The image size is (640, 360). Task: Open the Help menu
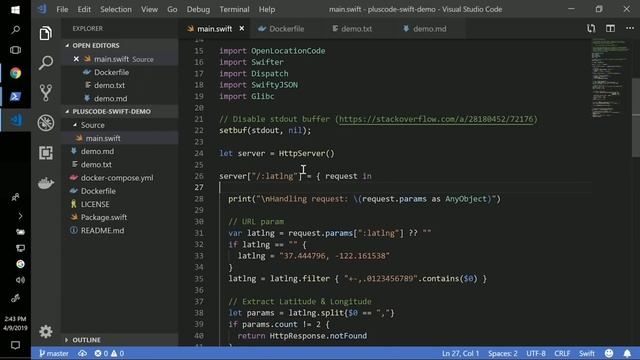[267, 9]
